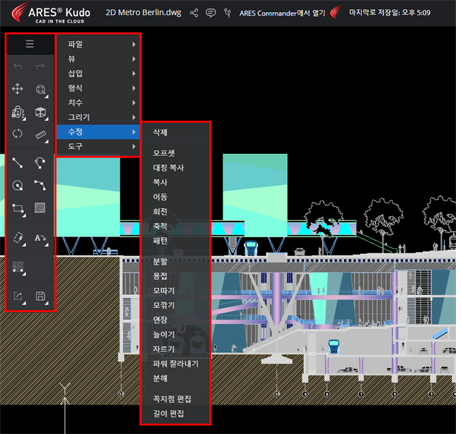This screenshot has height=434, width=462.
Task: Select the Circle drawing tool
Action: click(x=18, y=185)
